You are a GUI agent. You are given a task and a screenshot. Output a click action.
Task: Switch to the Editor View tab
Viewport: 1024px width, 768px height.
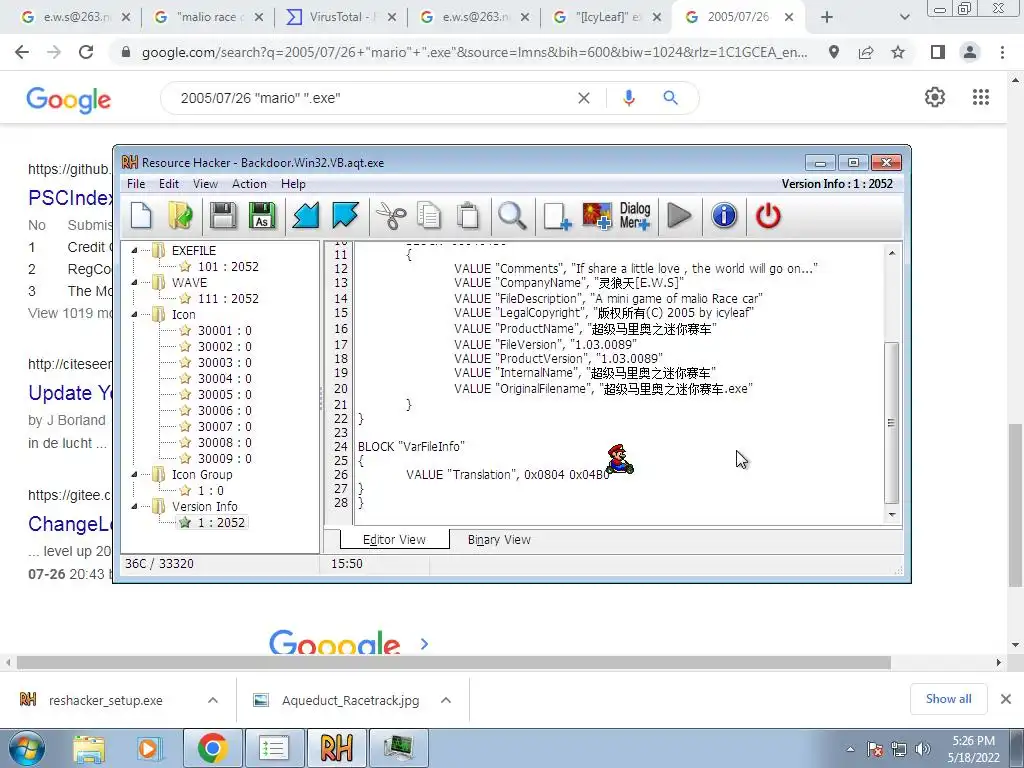(394, 539)
